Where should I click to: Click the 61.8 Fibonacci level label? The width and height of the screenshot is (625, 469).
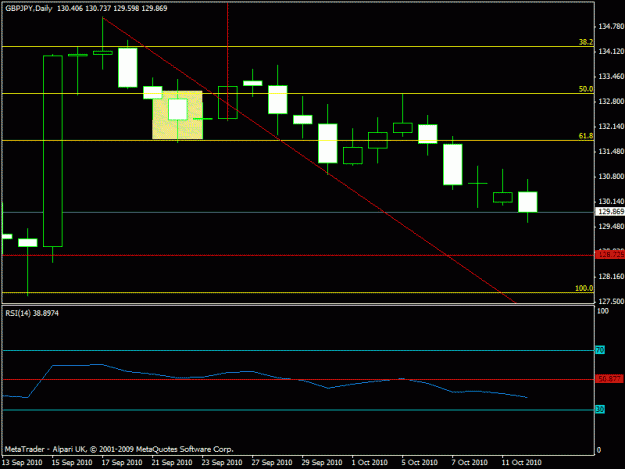pyautogui.click(x=586, y=136)
